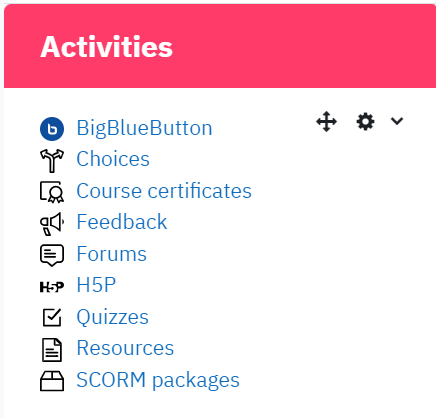436x418 pixels.
Task: Go to the Course certificates link
Action: 164,191
